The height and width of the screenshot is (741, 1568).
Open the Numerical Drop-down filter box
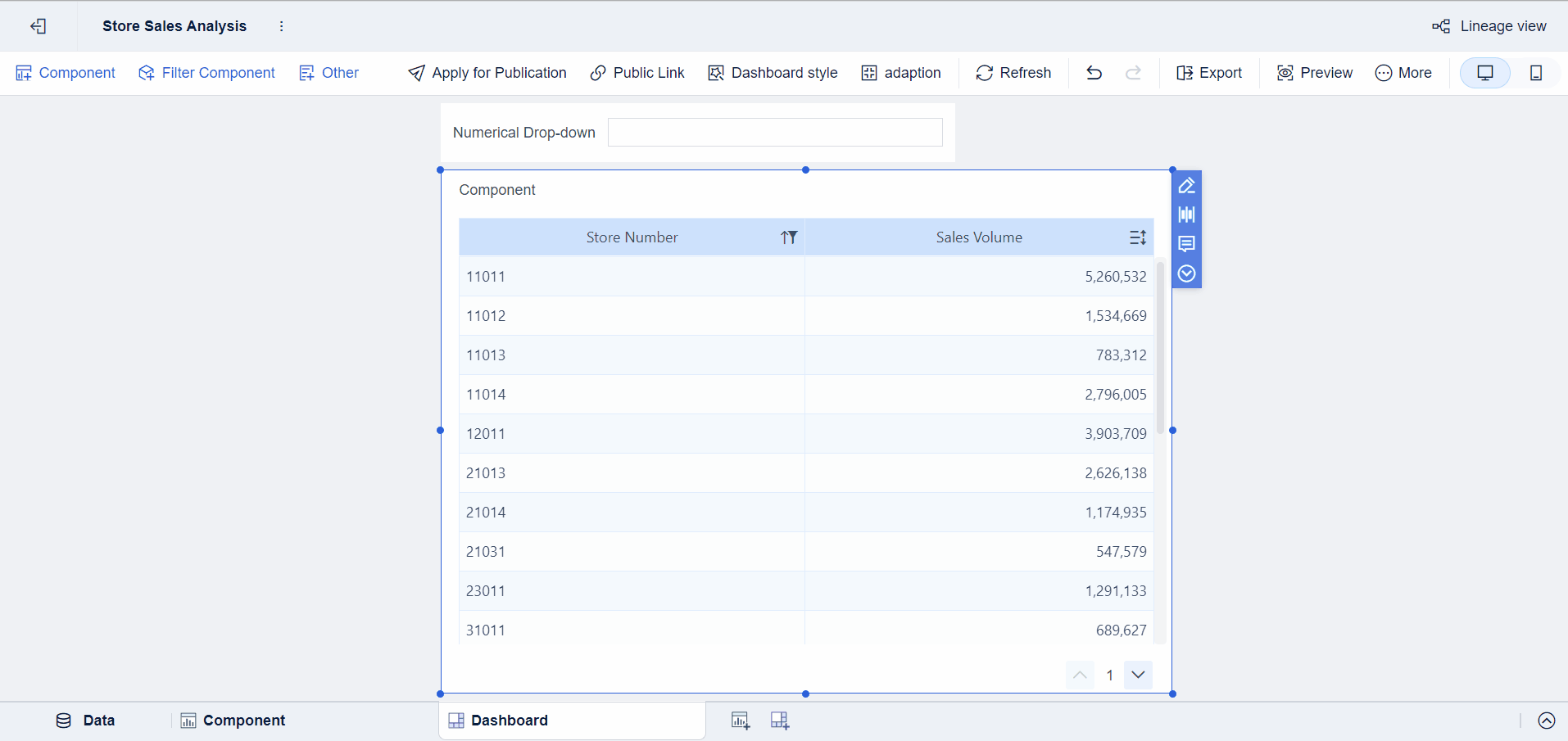(x=774, y=132)
